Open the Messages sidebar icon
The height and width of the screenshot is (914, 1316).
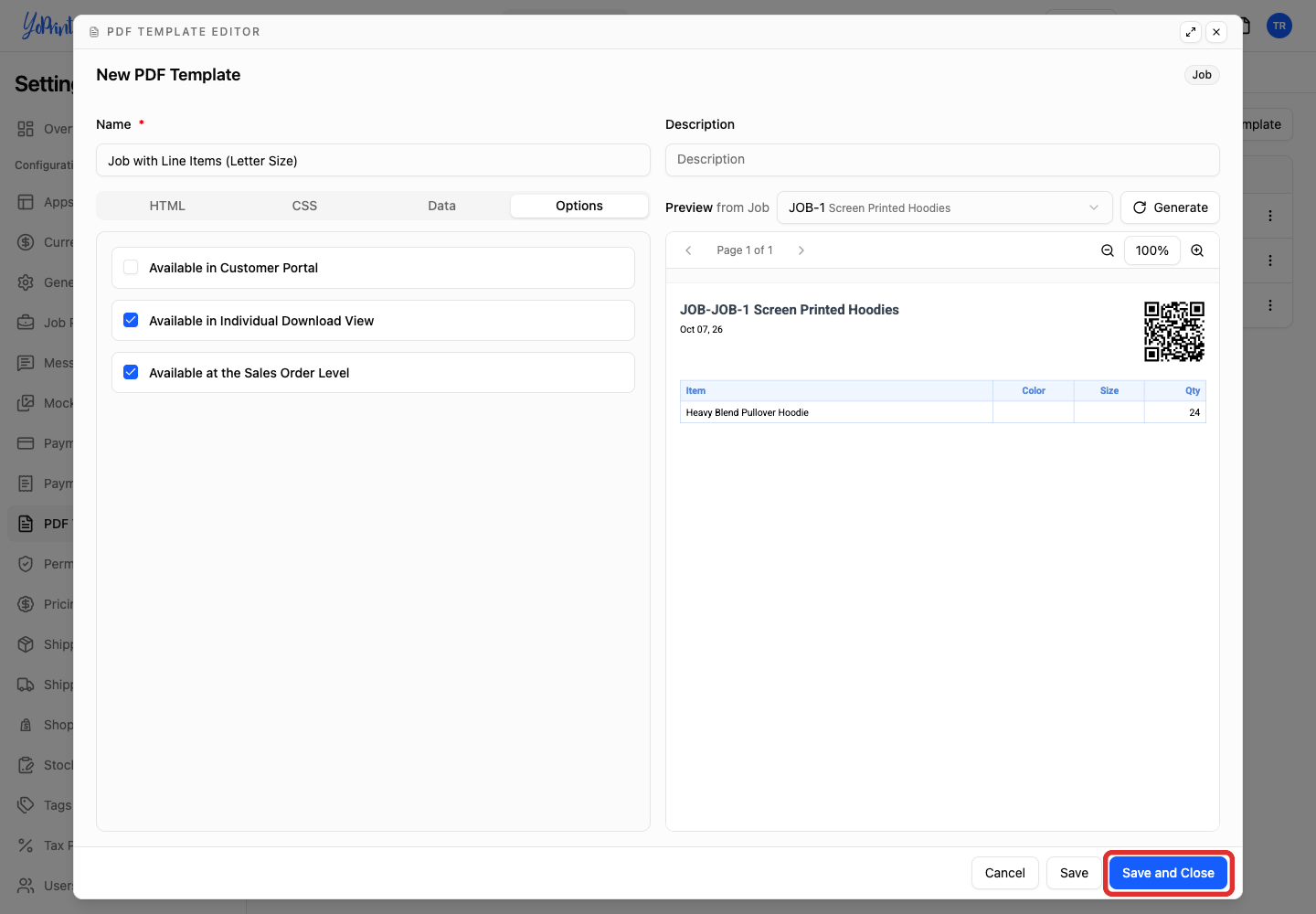[x=26, y=363]
